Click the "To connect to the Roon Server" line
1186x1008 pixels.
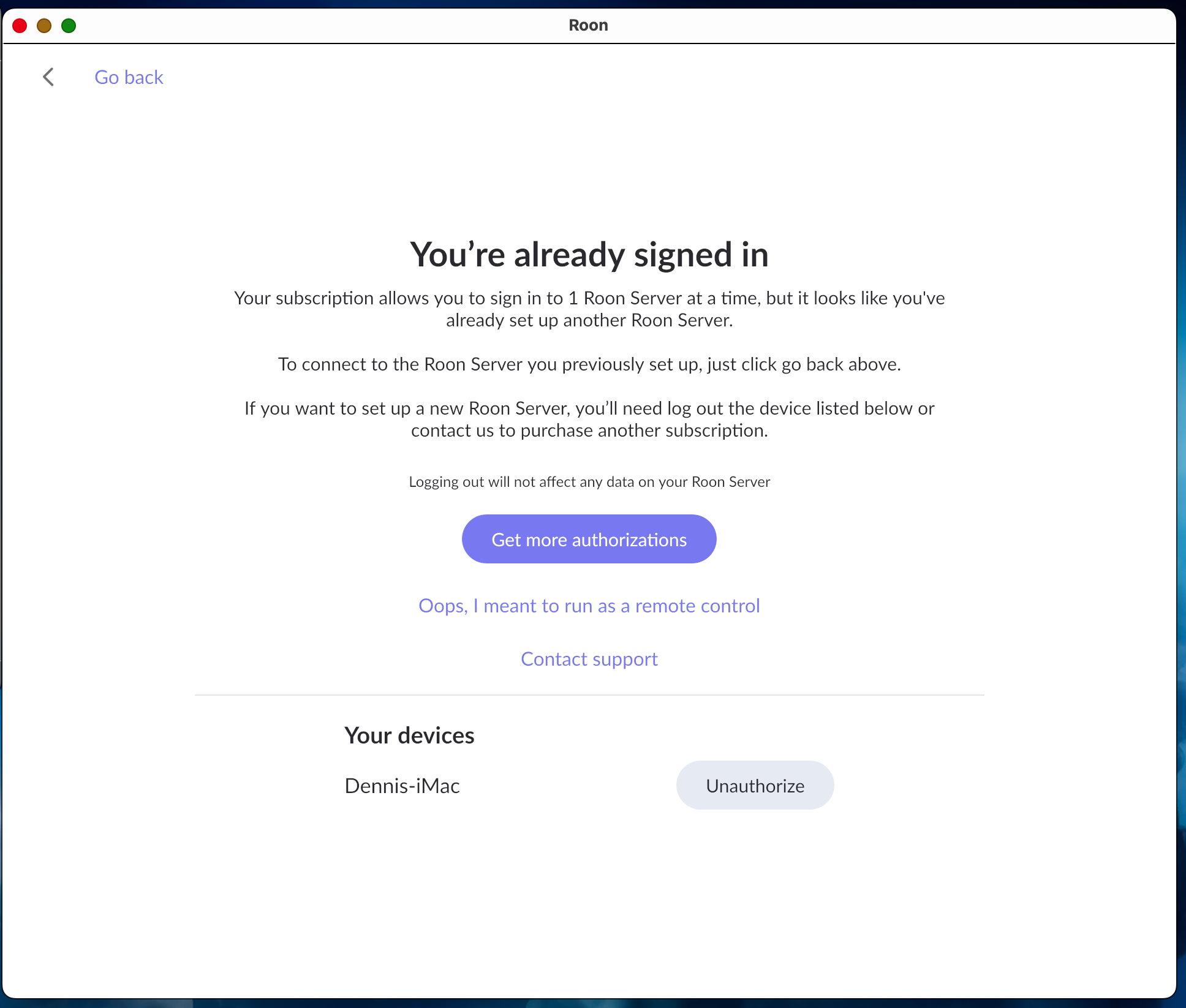click(x=589, y=364)
